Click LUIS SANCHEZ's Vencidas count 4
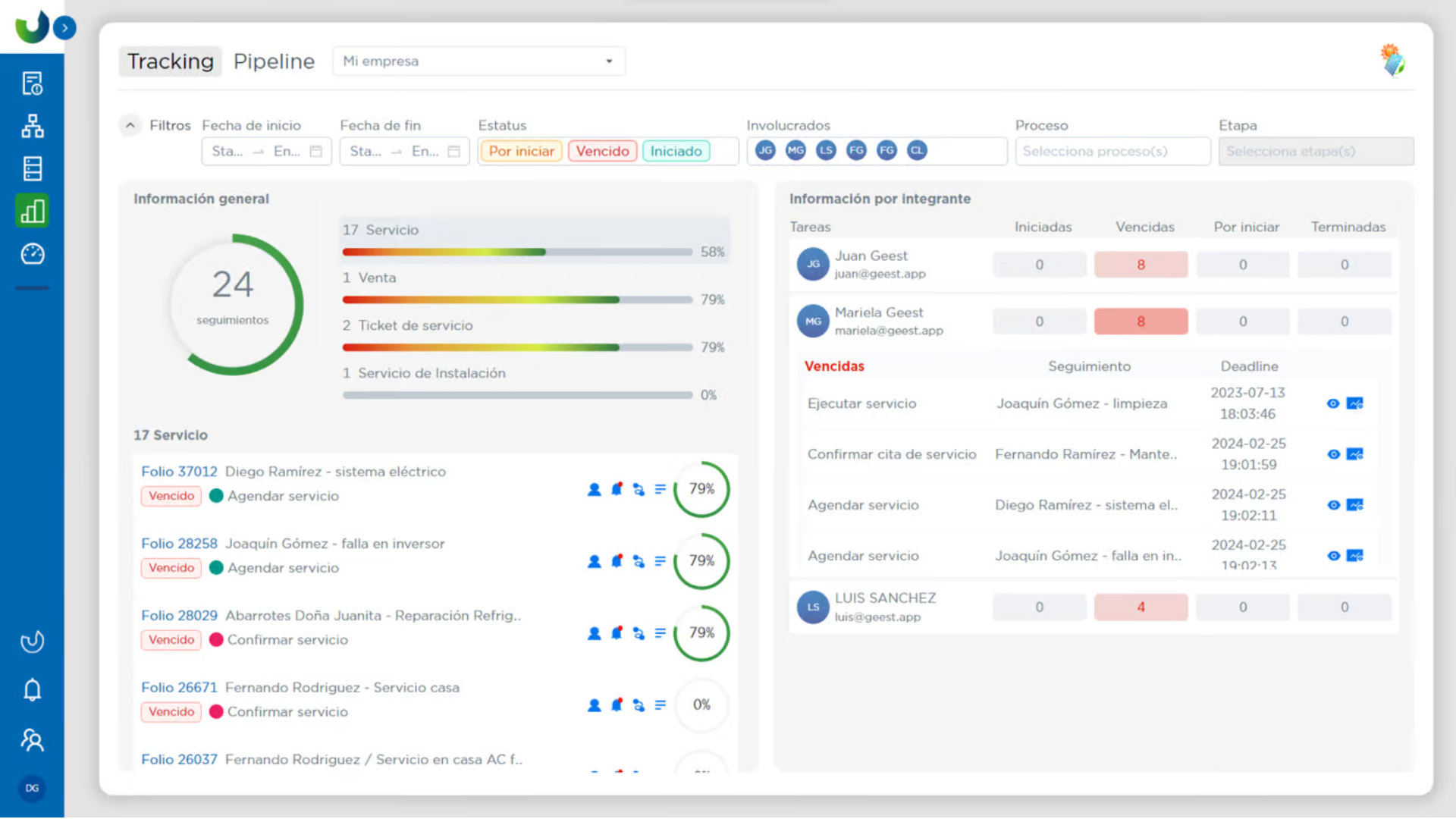 1141,607
